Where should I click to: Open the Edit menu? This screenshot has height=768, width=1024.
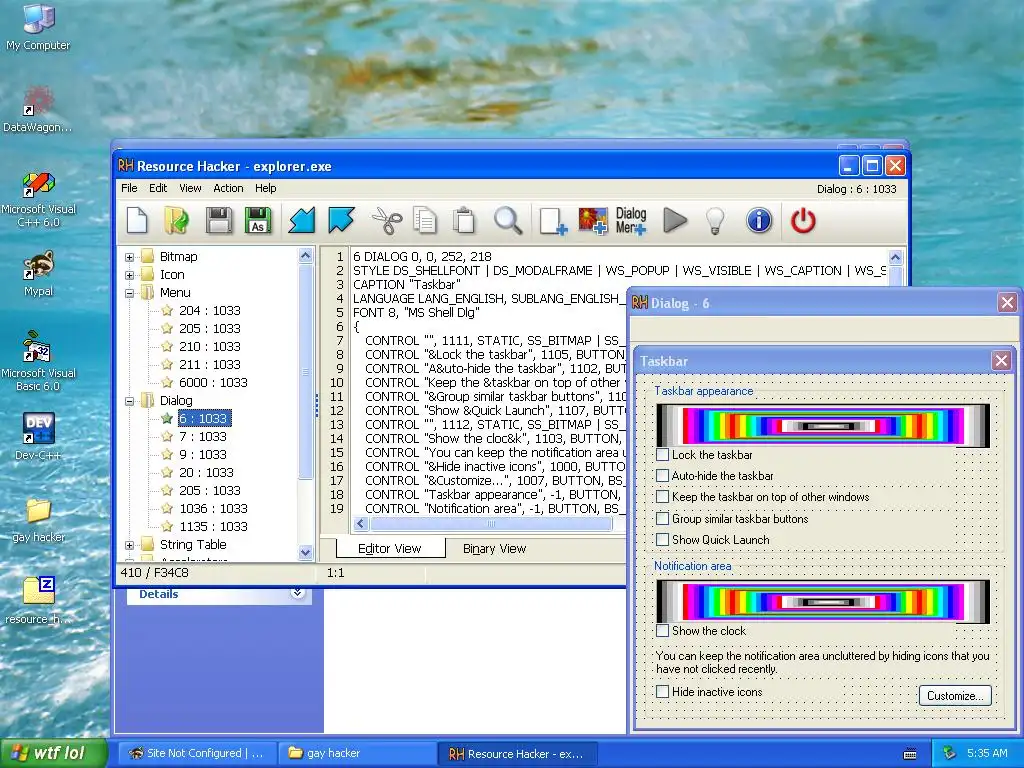click(x=158, y=188)
